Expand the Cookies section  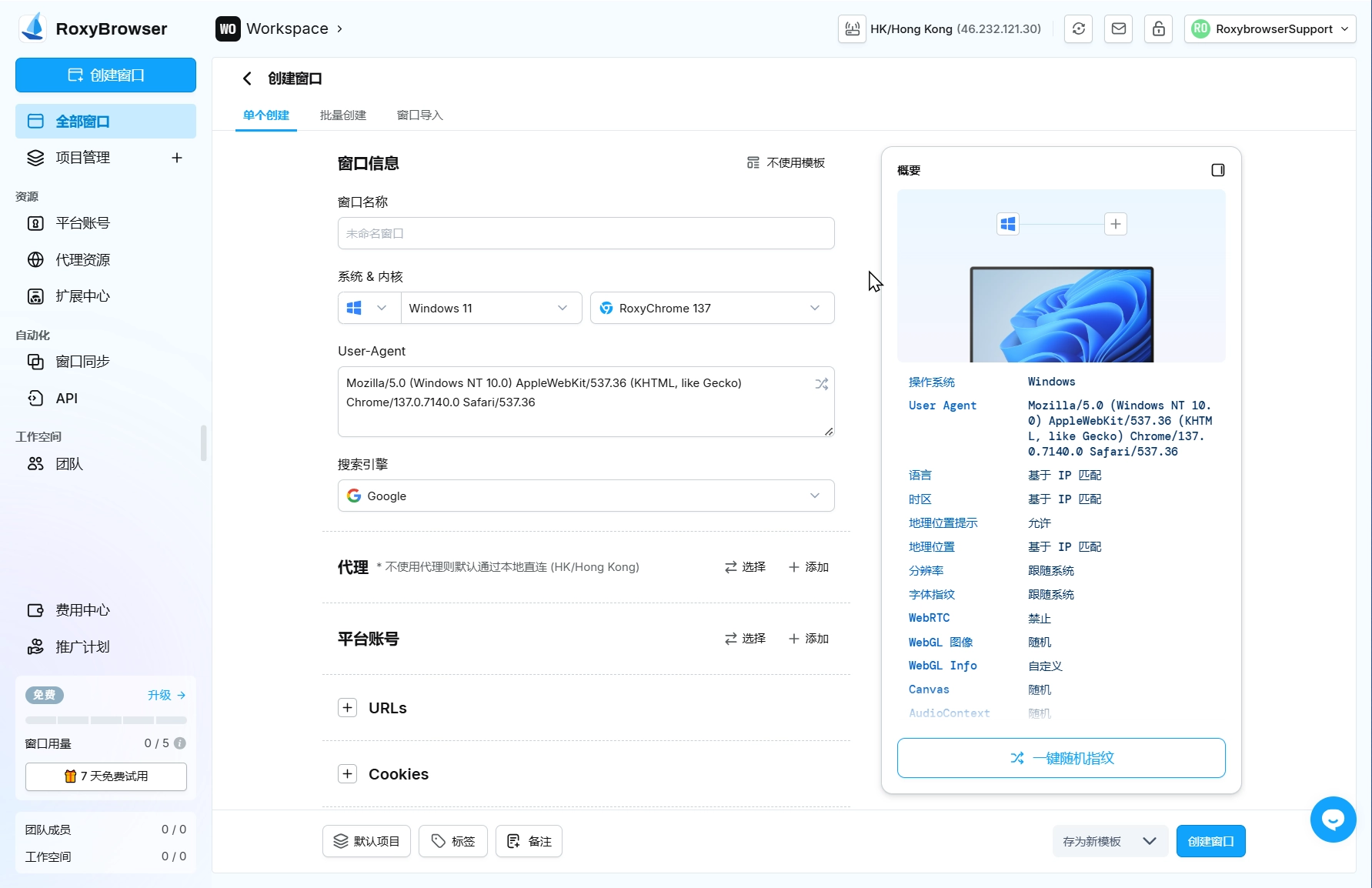pyautogui.click(x=348, y=774)
